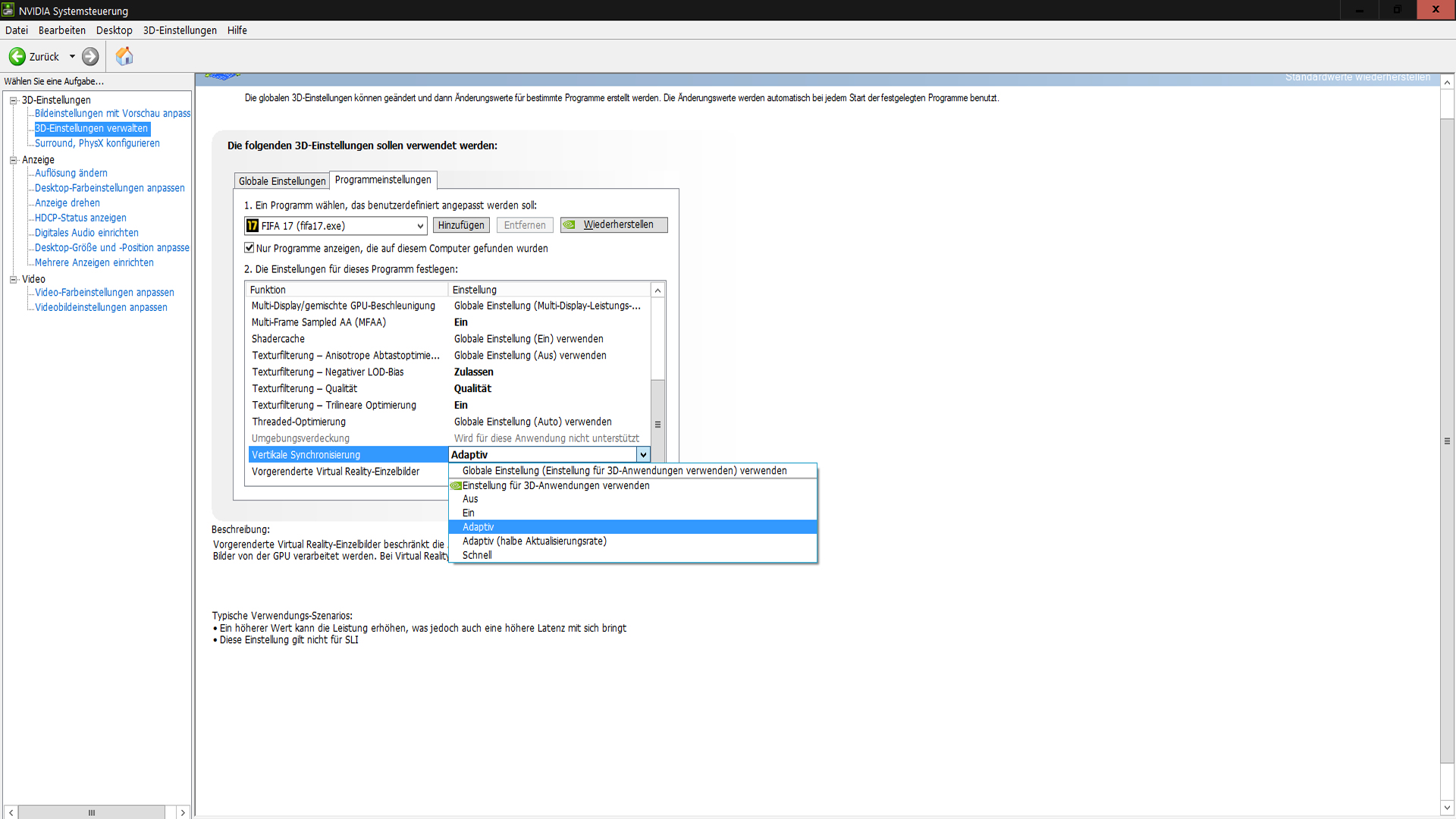This screenshot has width=1456, height=819.
Task: Switch to Globale Einstellungen tab
Action: (281, 181)
